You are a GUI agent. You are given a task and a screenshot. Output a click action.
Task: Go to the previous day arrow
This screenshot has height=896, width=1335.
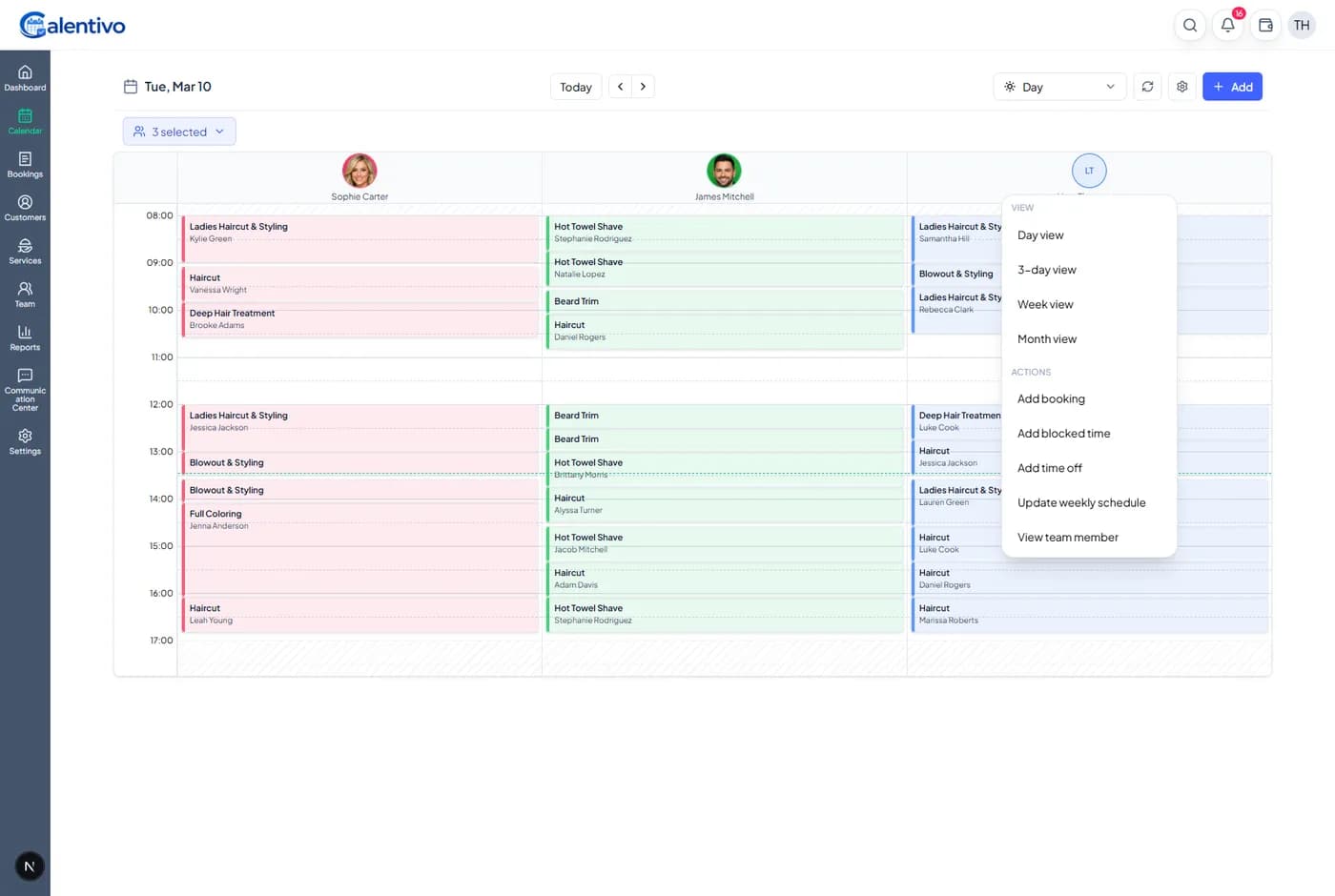click(x=620, y=87)
